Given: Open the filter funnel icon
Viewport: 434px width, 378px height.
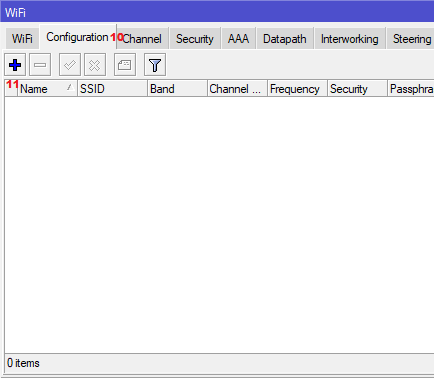Looking at the screenshot, I should point(155,65).
